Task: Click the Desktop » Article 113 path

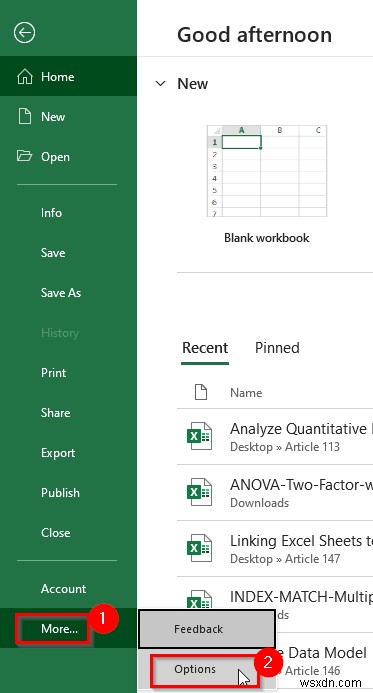Action: 285,447
